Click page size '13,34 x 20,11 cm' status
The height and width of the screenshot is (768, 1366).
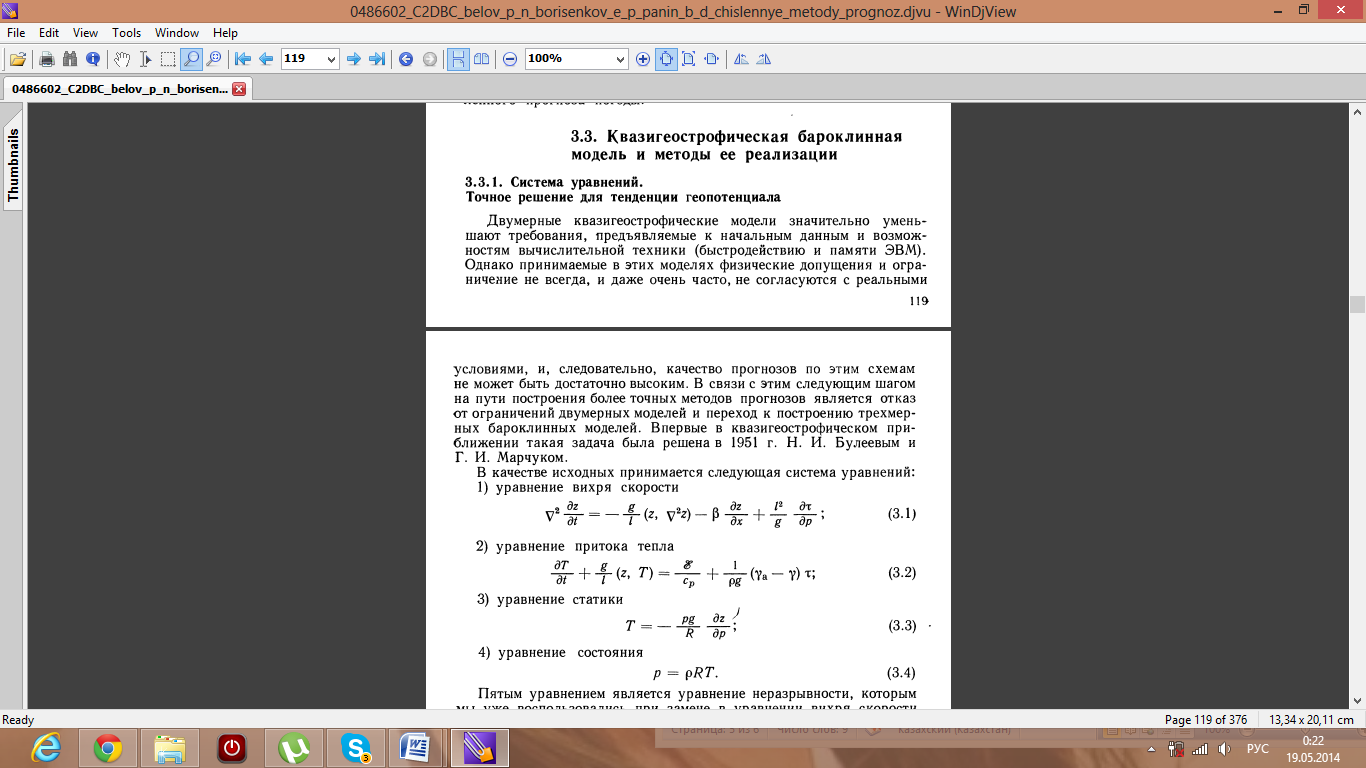tap(1311, 720)
